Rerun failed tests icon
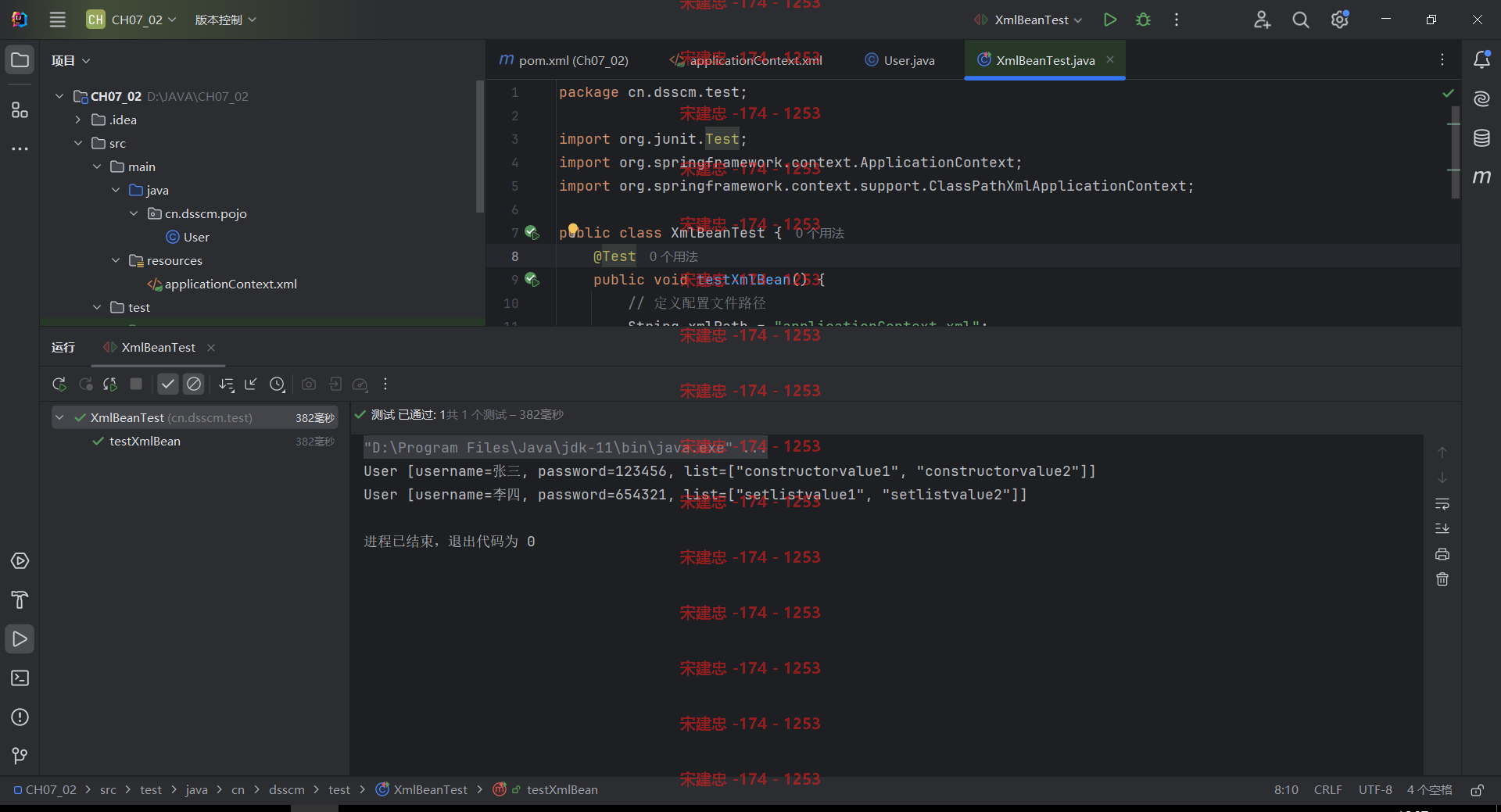The image size is (1501, 812). click(85, 384)
